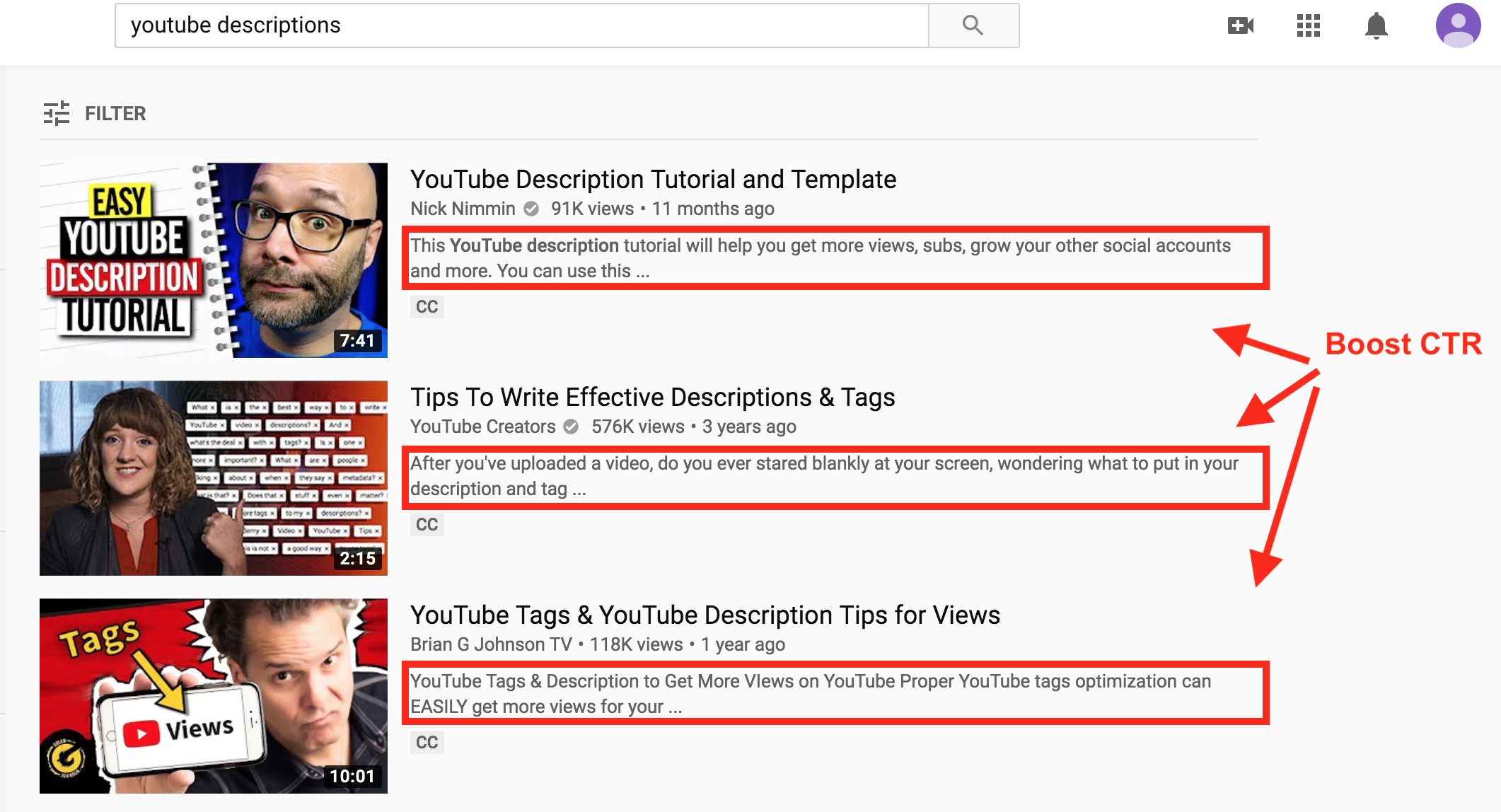Click the 2:15 video thumbnail with woman
The height and width of the screenshot is (812, 1501).
coord(214,478)
